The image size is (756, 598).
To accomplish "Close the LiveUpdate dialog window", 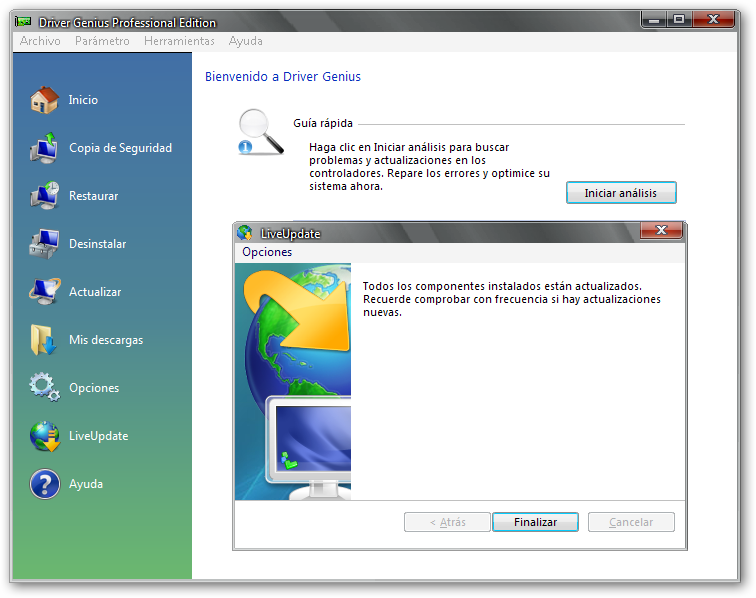I will (661, 232).
